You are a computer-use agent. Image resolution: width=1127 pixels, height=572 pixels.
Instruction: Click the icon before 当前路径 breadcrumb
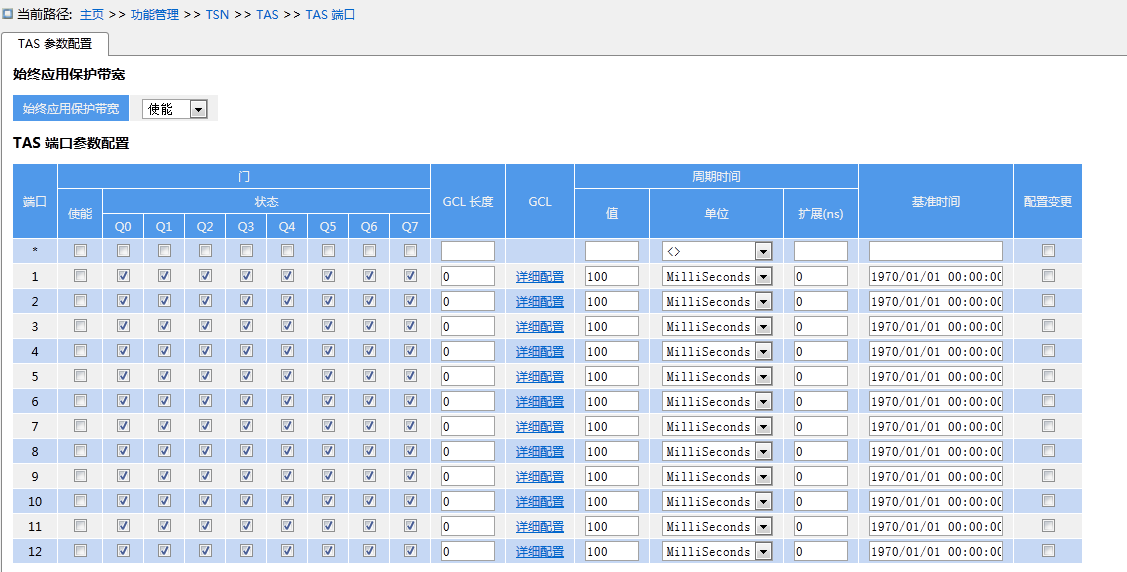pos(8,15)
